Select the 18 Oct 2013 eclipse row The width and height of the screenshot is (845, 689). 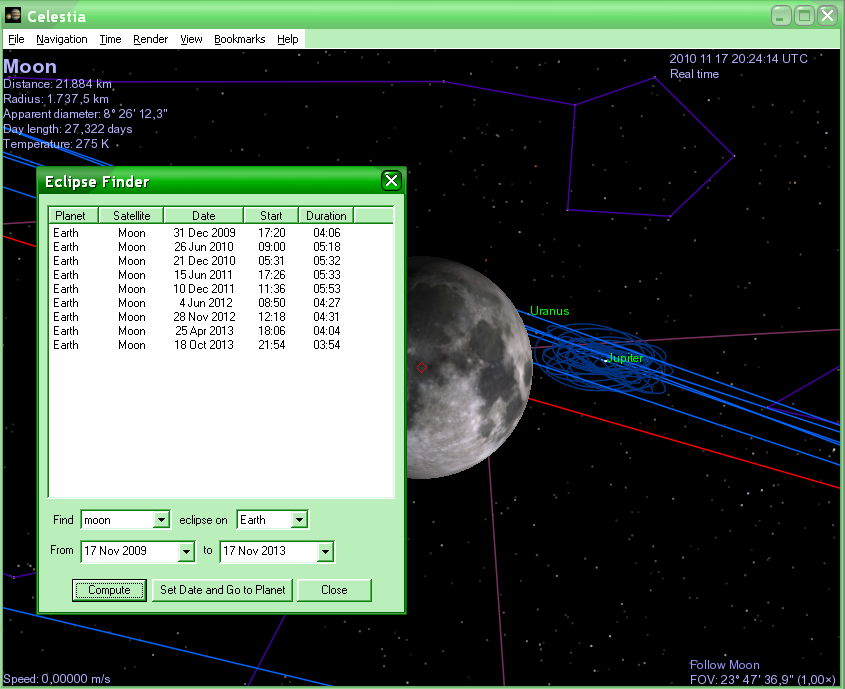tap(203, 345)
